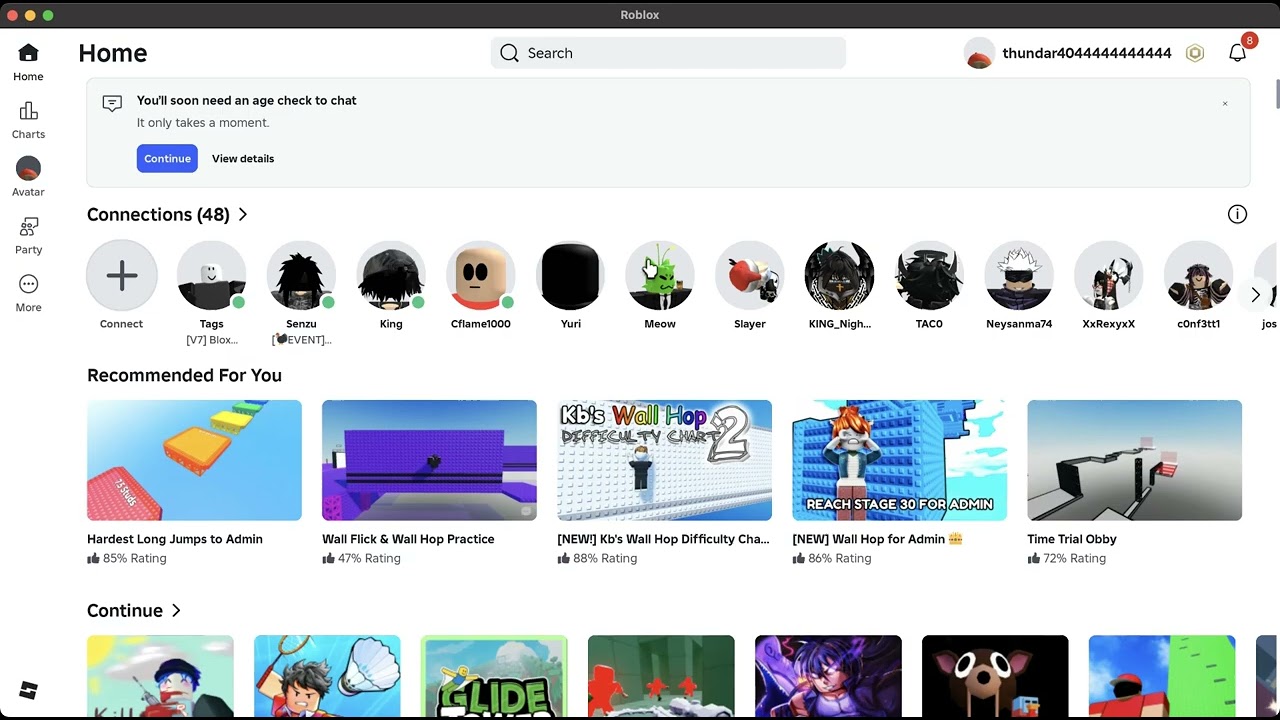
Task: Dismiss the age check banner
Action: point(1224,103)
